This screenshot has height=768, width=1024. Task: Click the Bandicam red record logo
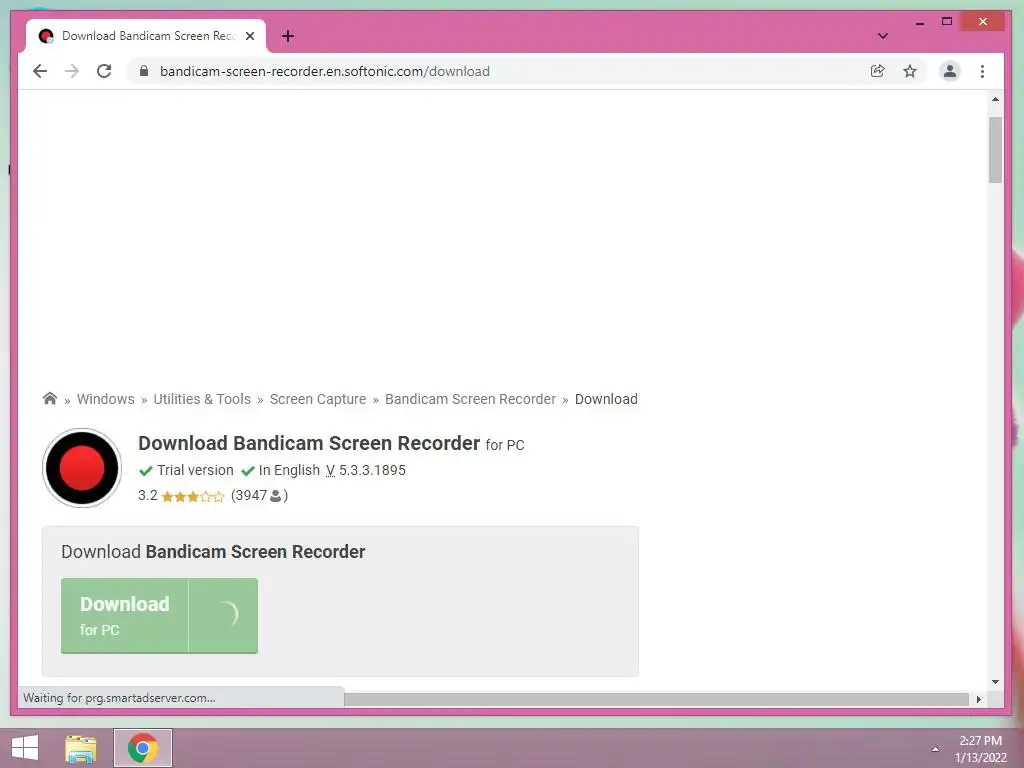(x=82, y=468)
